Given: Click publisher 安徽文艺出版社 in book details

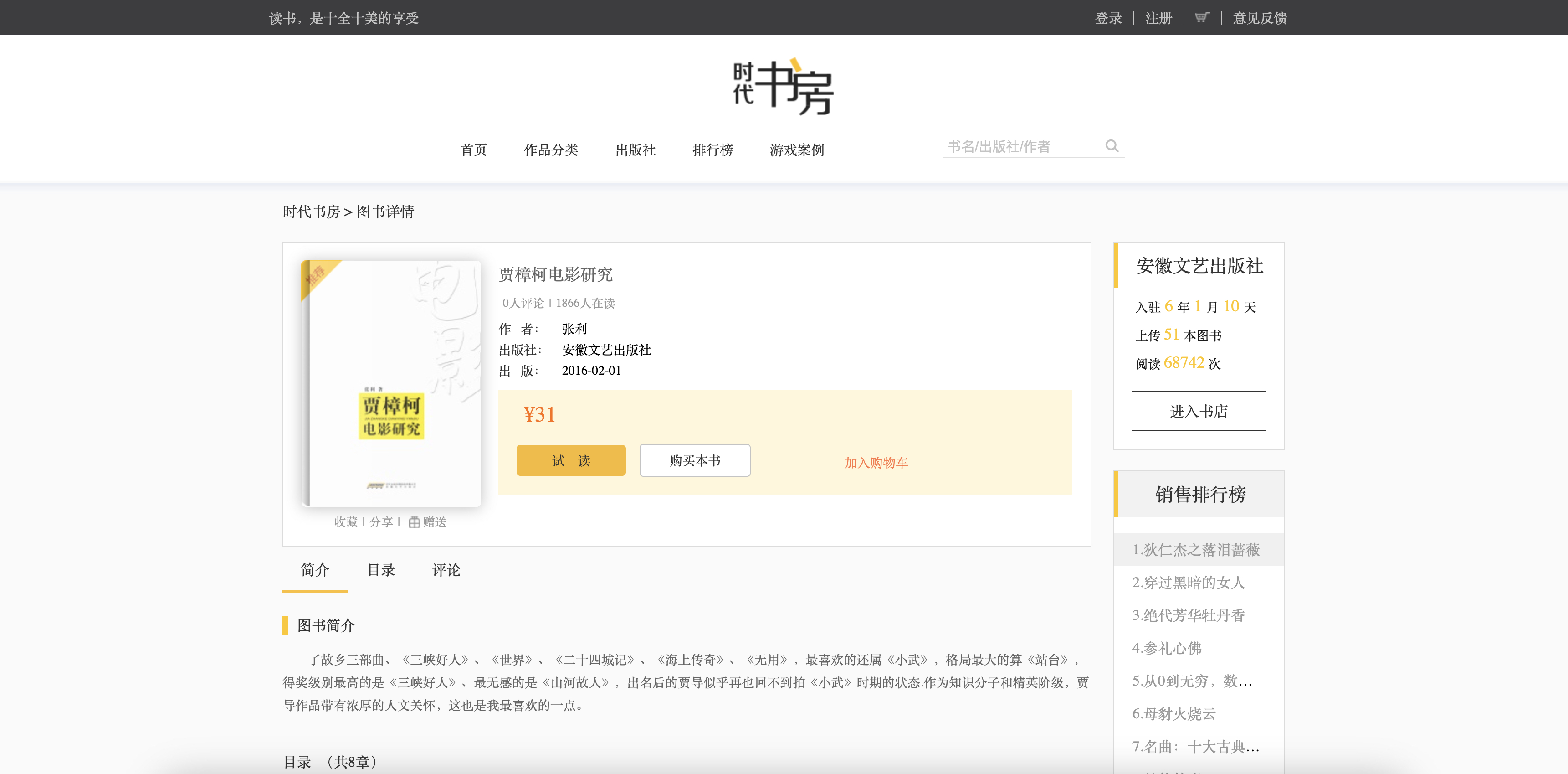Looking at the screenshot, I should click(607, 350).
